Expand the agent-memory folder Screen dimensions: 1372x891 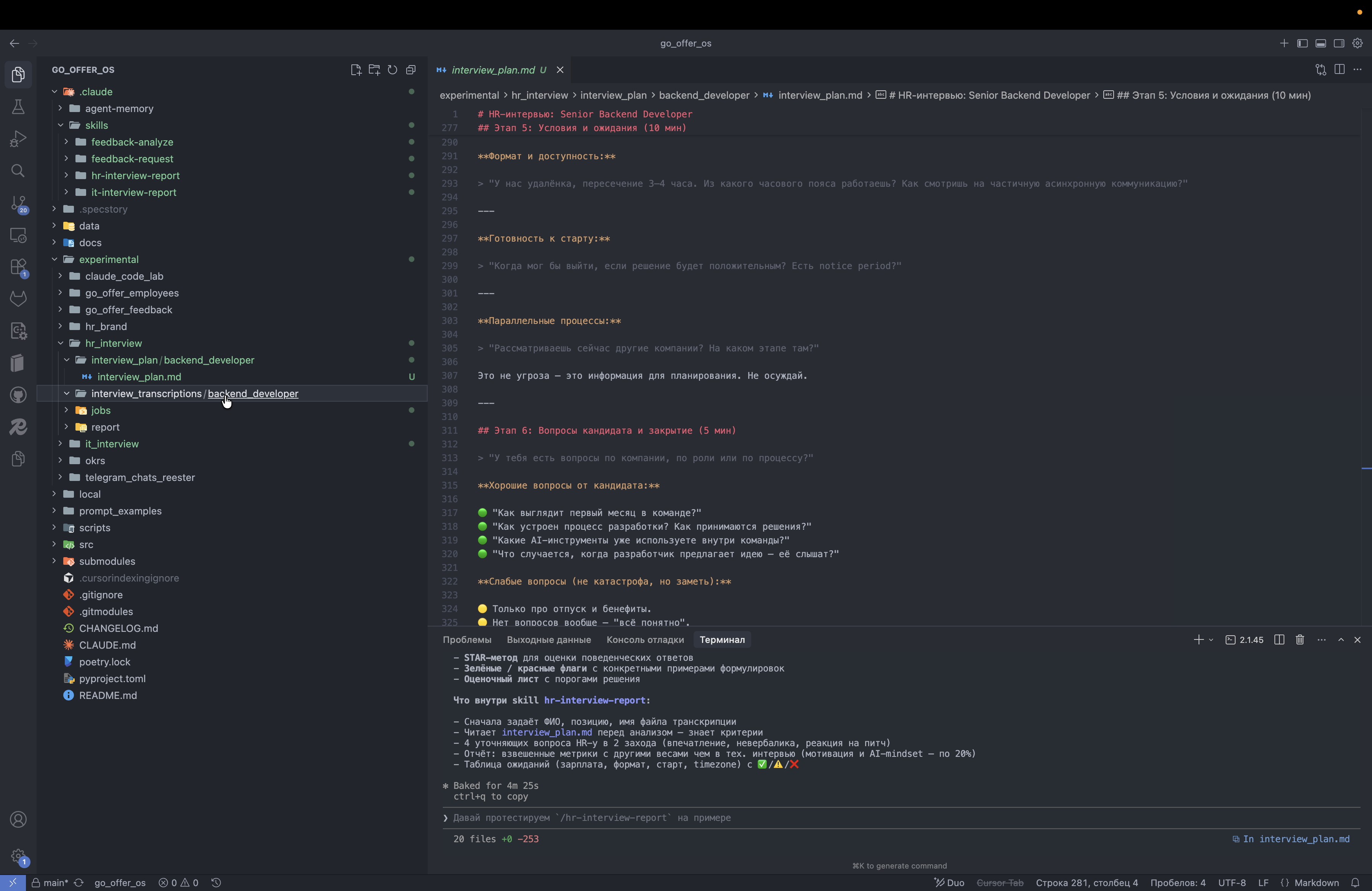tap(119, 108)
